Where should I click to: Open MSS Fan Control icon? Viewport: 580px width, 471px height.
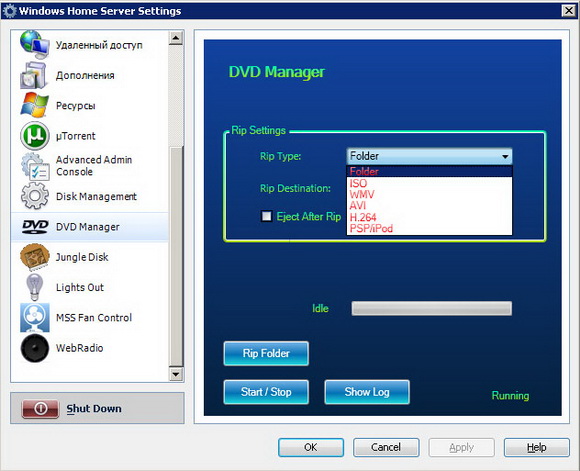click(34, 317)
